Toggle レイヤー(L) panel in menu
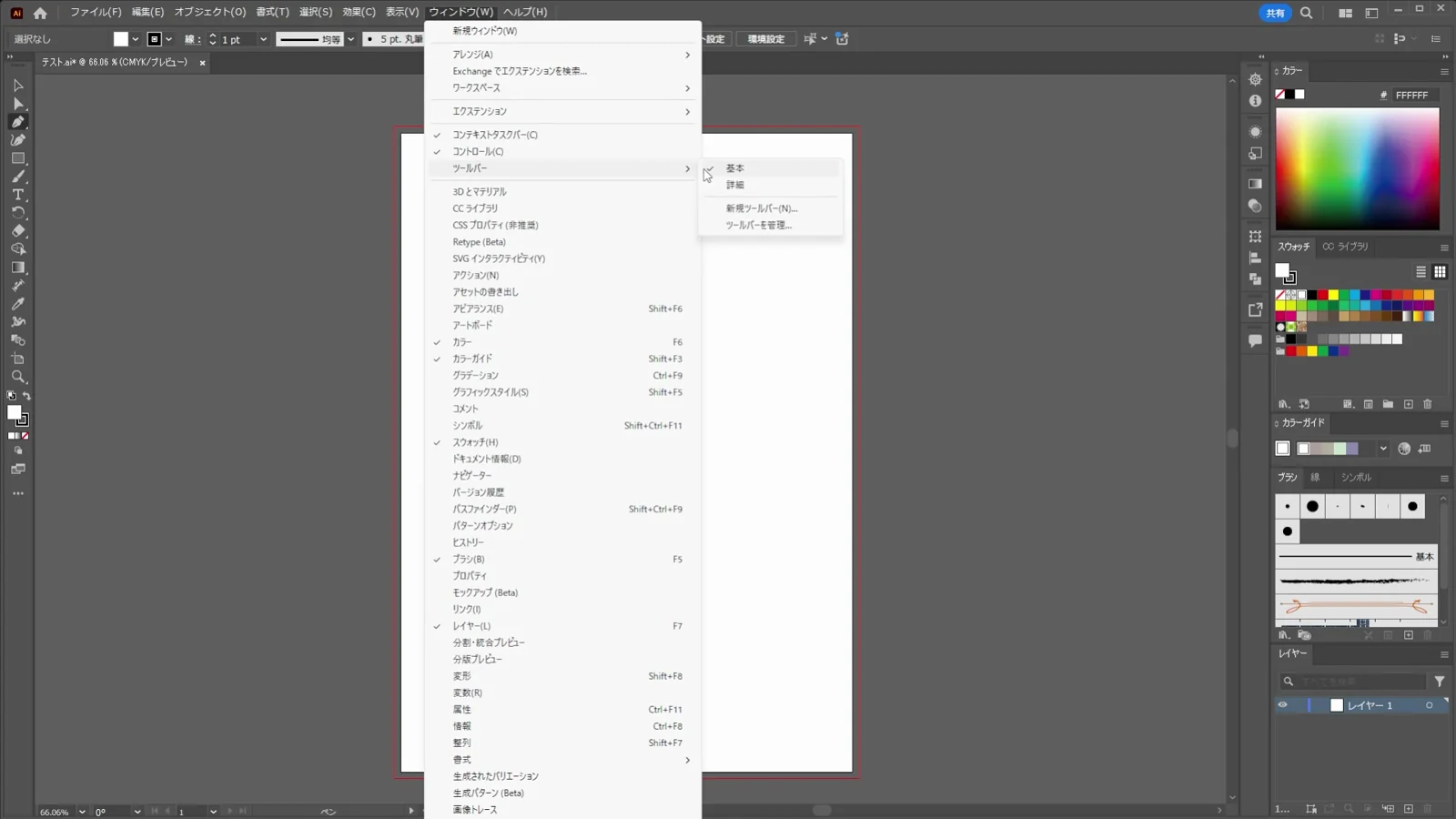Screen dimensions: 1456x819 (562, 626)
